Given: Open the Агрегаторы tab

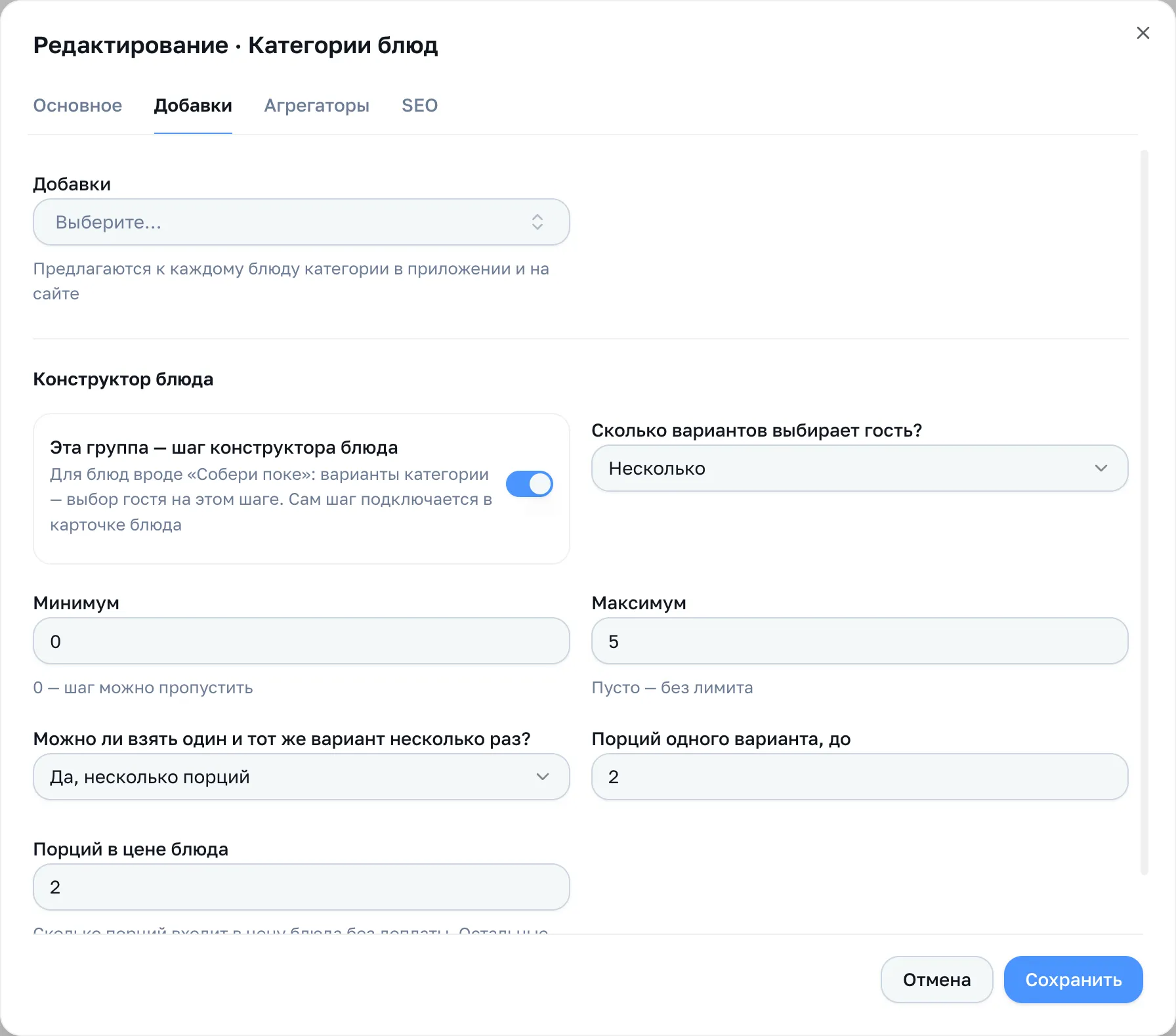Looking at the screenshot, I should [x=317, y=106].
